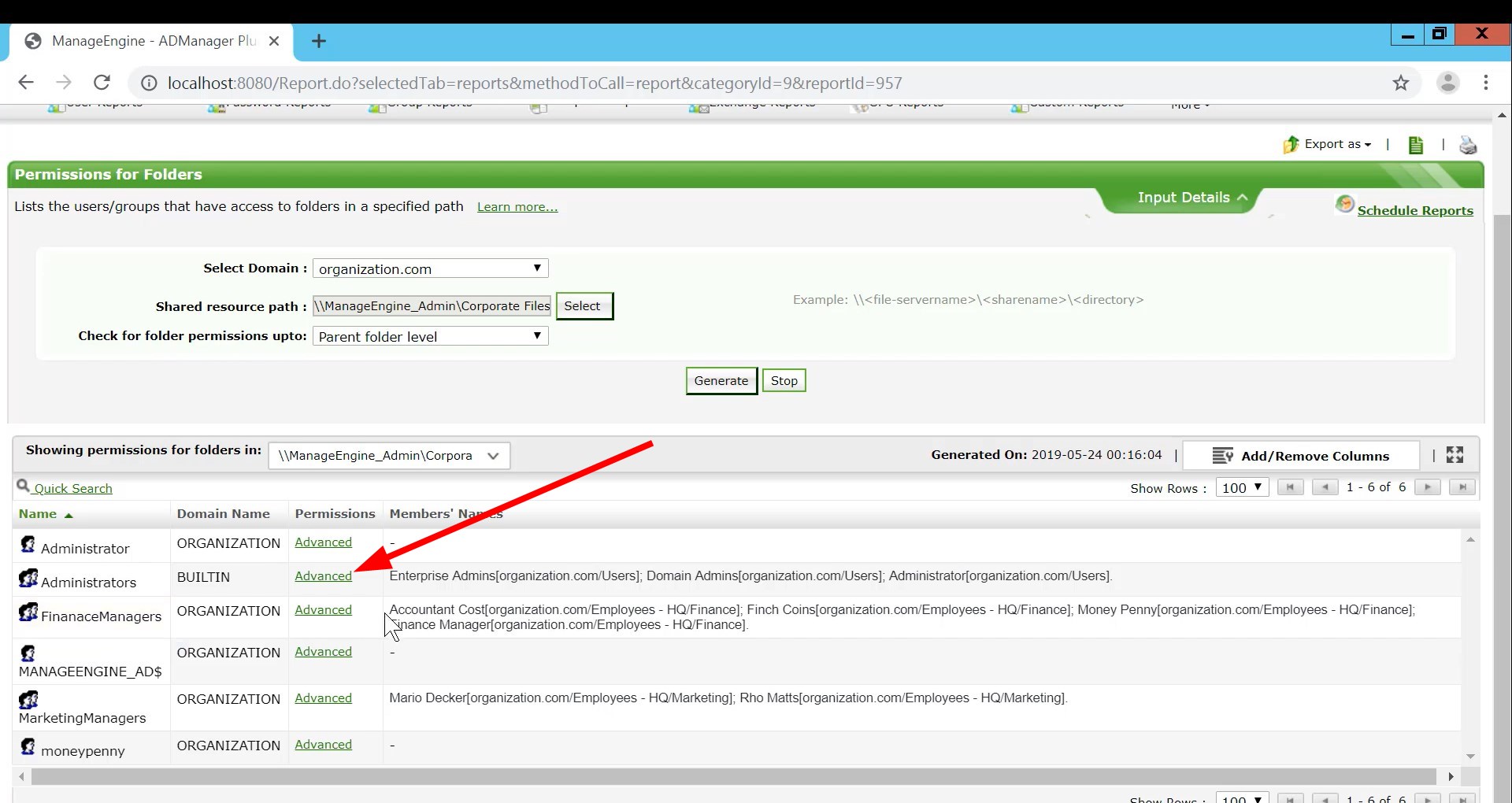Open Add/Remove Columns

tap(1301, 456)
